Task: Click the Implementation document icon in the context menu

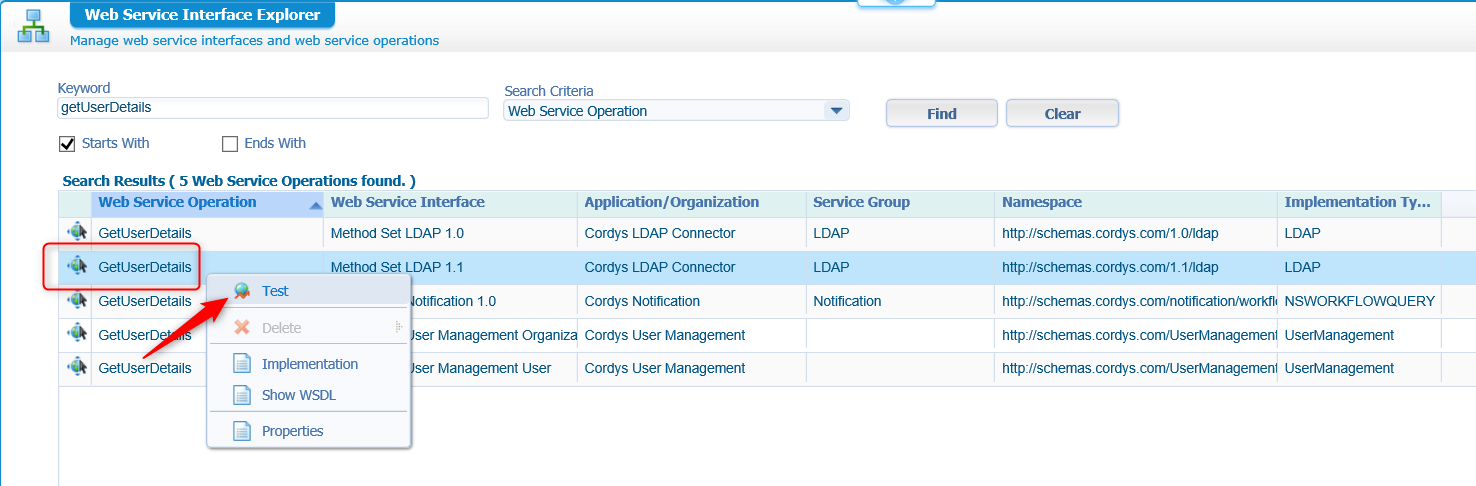Action: pos(242,364)
